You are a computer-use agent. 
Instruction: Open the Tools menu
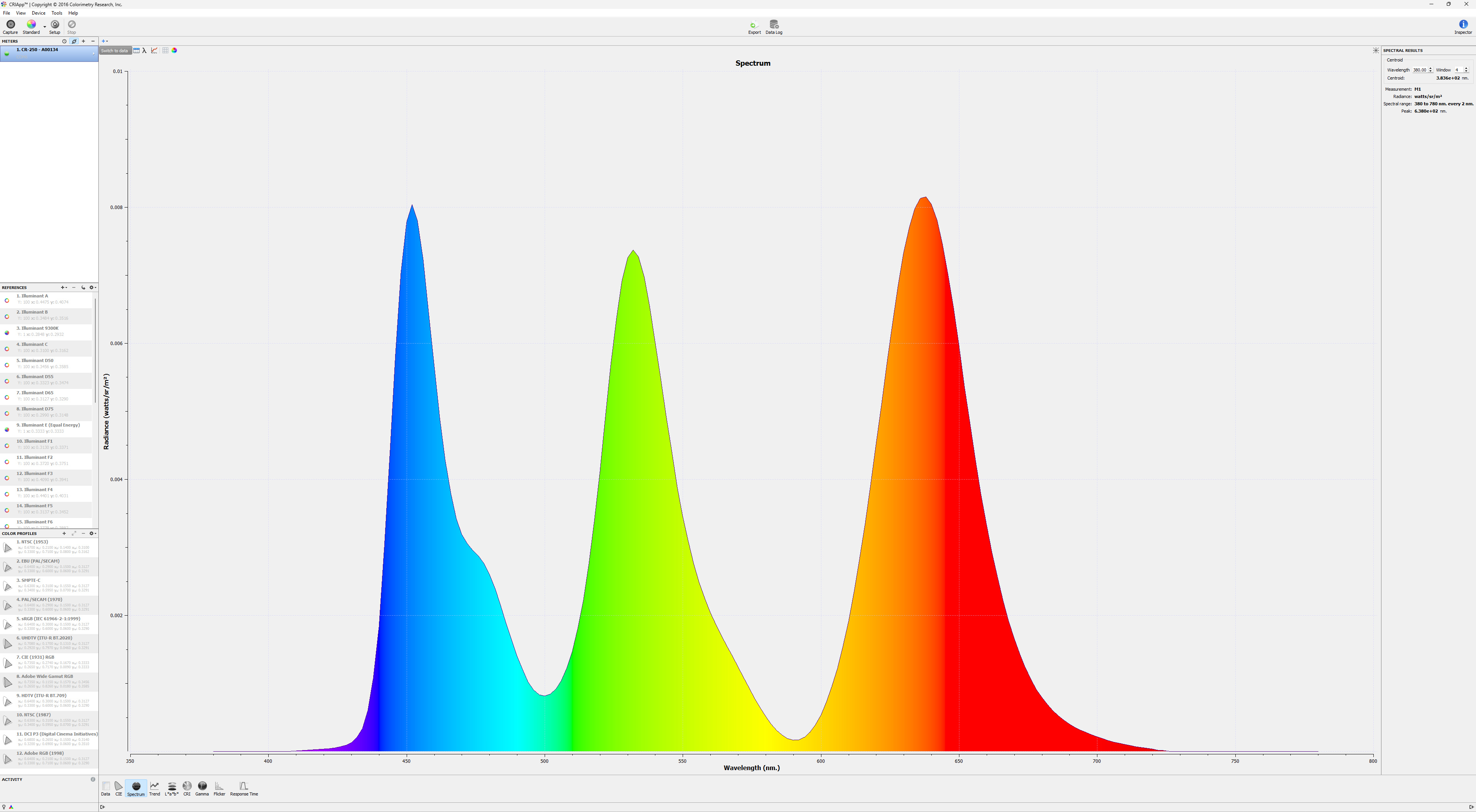coord(57,13)
